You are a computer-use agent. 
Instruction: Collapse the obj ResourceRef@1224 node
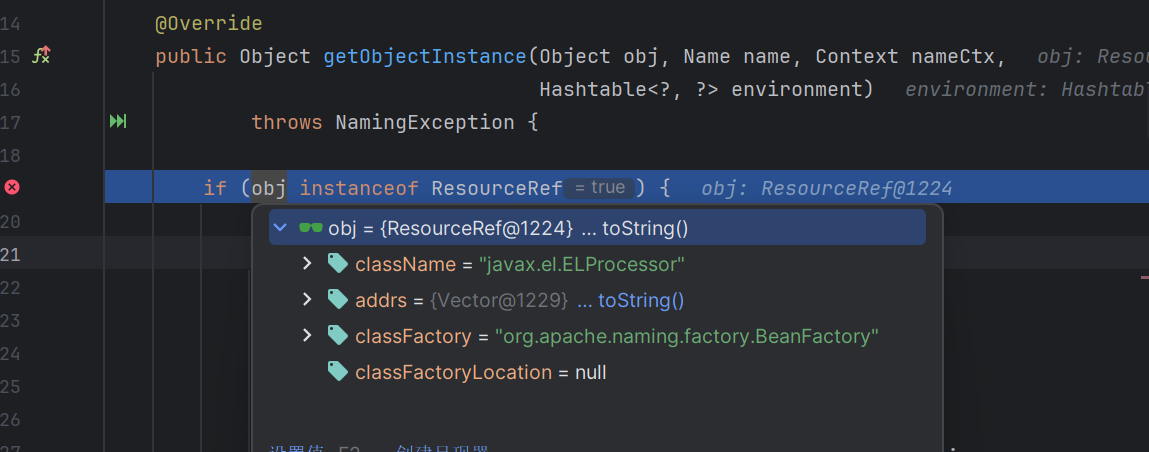(x=281, y=228)
